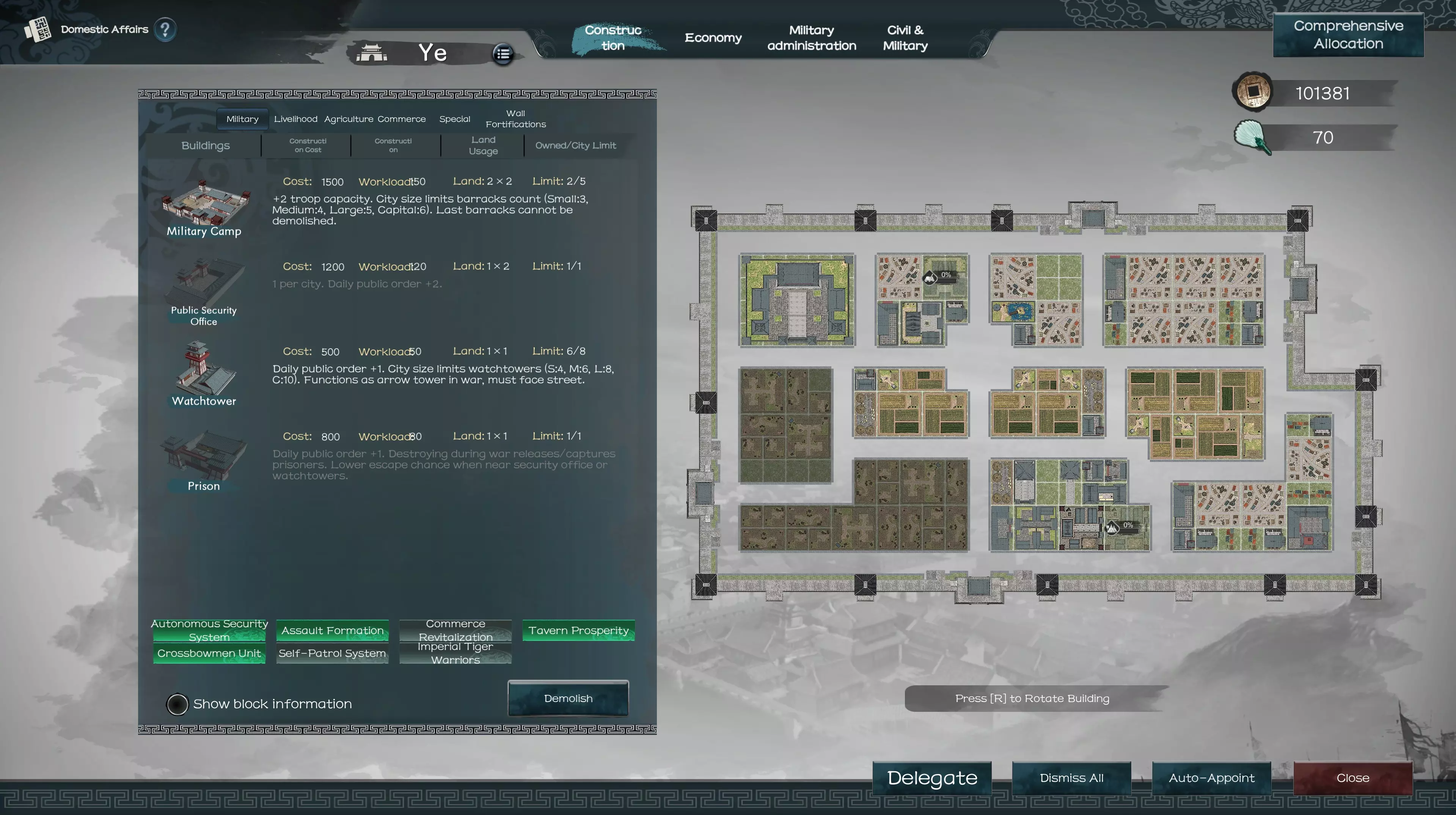Toggle the Self-Patrol System policy
Screen dimensions: 1456x815
[332, 653]
